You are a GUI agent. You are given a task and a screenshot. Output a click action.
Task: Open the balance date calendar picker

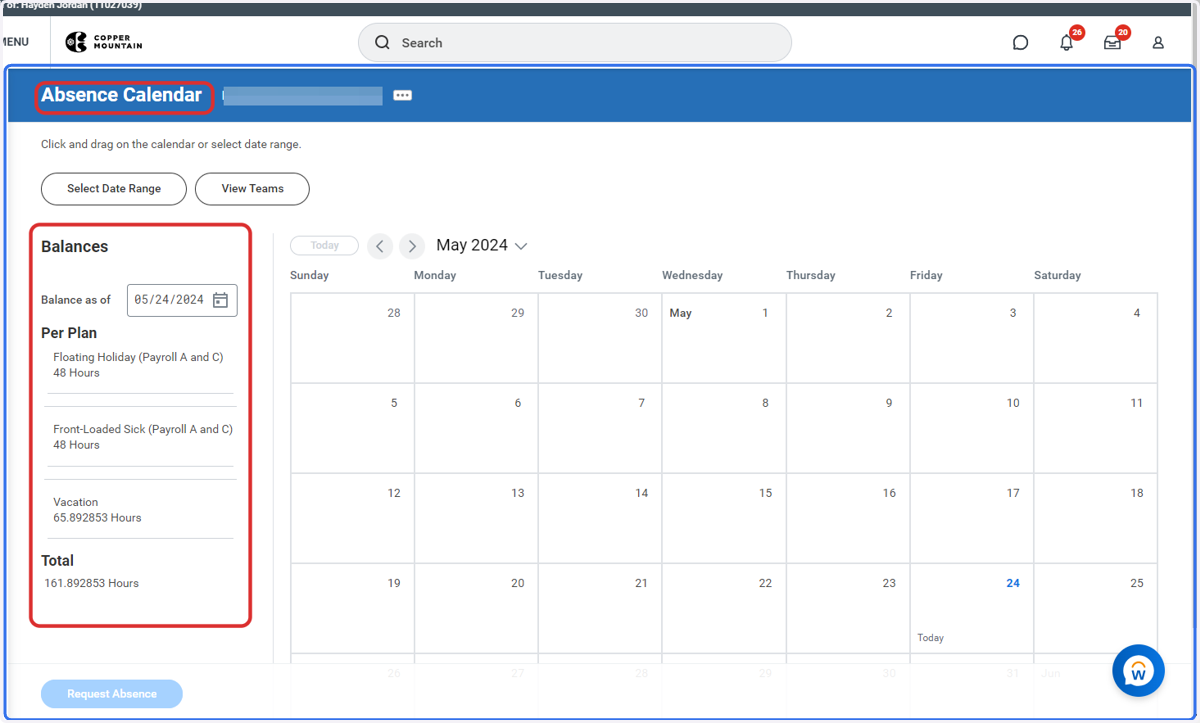click(x=221, y=300)
